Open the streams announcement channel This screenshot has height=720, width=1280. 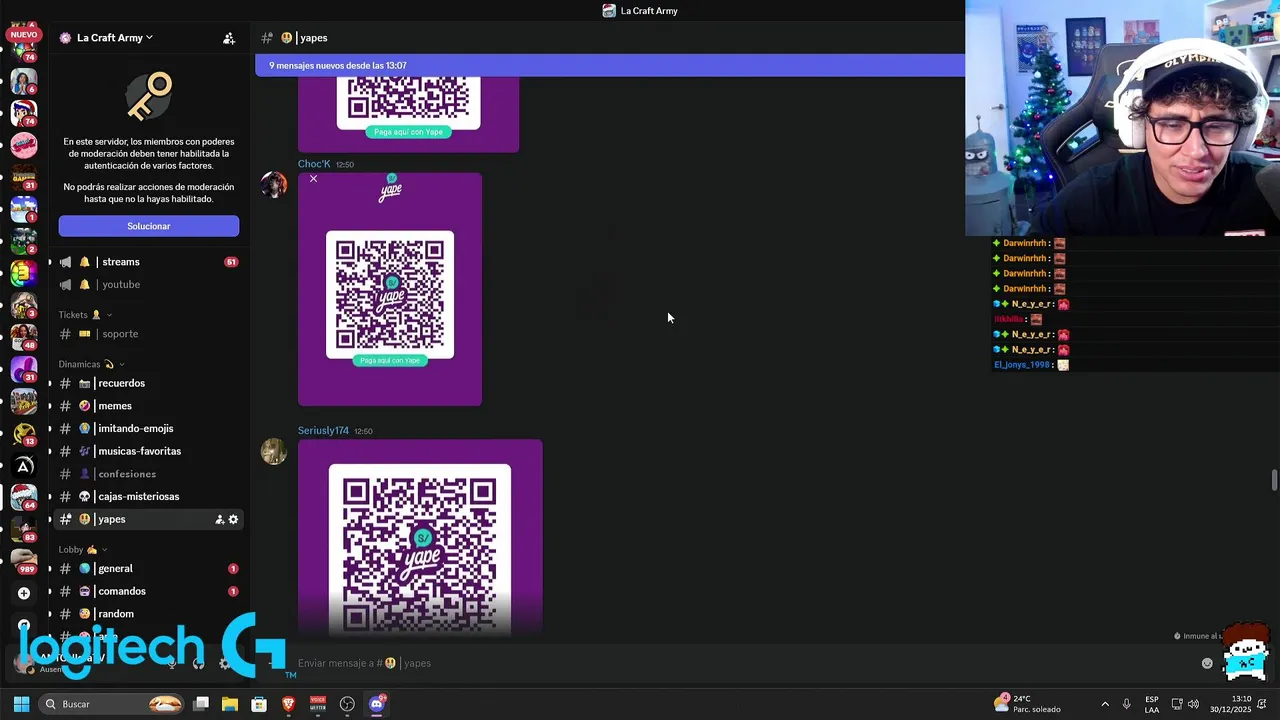point(148,262)
